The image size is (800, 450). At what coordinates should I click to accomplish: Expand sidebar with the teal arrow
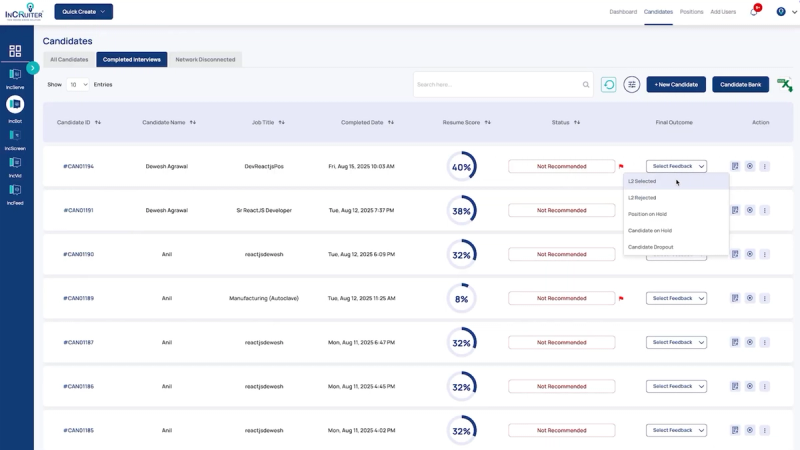(32, 68)
